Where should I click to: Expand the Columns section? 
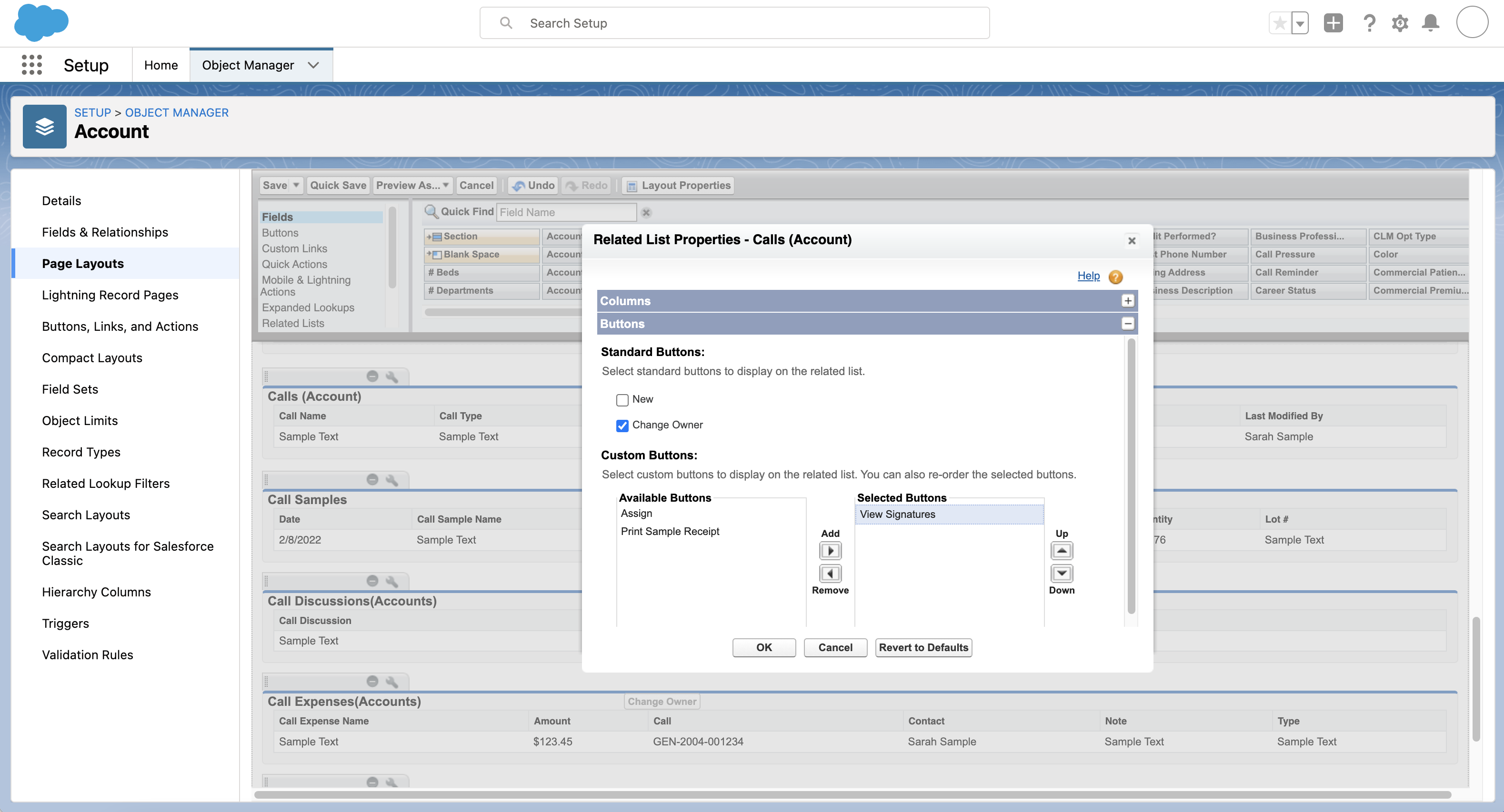[1127, 300]
